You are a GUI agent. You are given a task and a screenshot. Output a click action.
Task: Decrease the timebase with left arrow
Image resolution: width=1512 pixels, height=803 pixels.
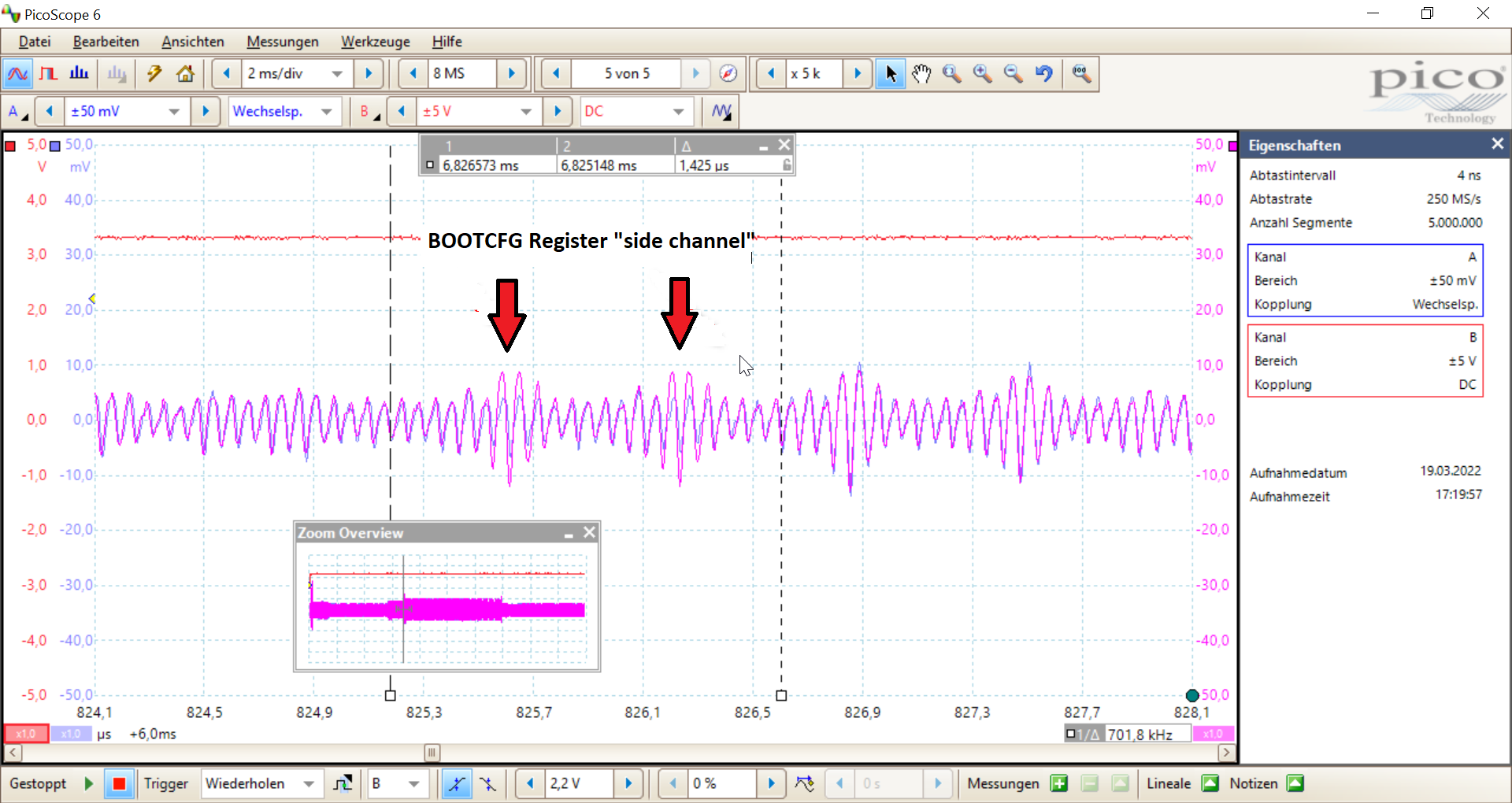227,74
